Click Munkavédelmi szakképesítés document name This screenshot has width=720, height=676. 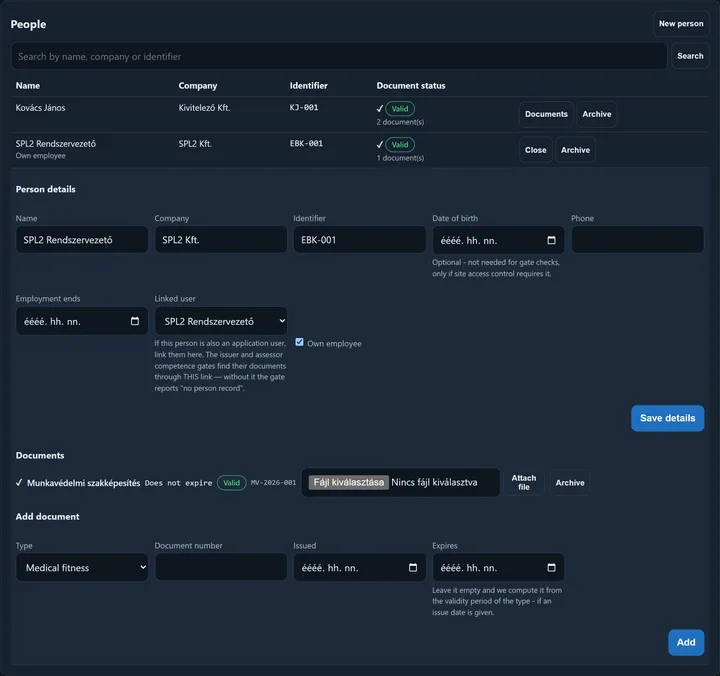(x=84, y=483)
